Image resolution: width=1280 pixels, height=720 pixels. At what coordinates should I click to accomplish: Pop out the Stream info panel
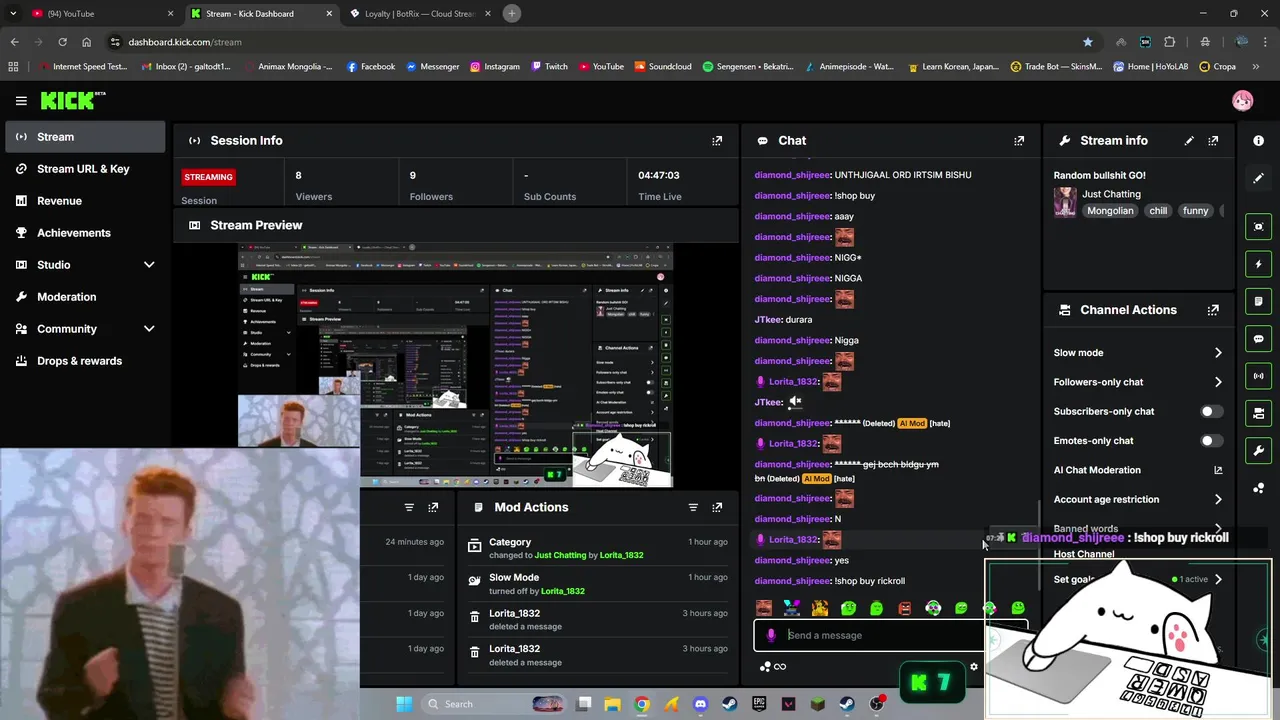1213,141
